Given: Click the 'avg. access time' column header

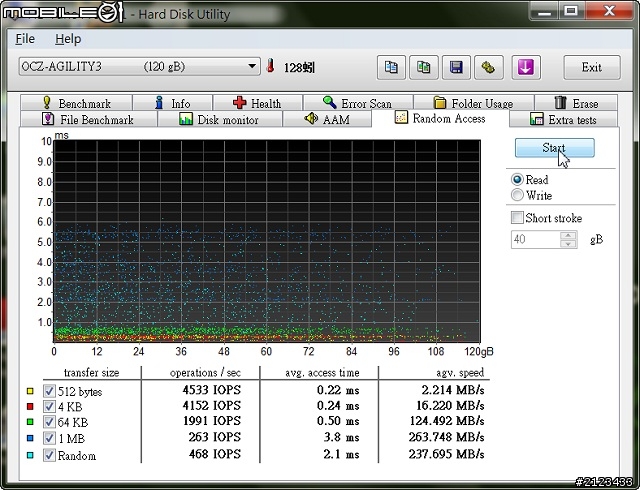Looking at the screenshot, I should [x=322, y=372].
